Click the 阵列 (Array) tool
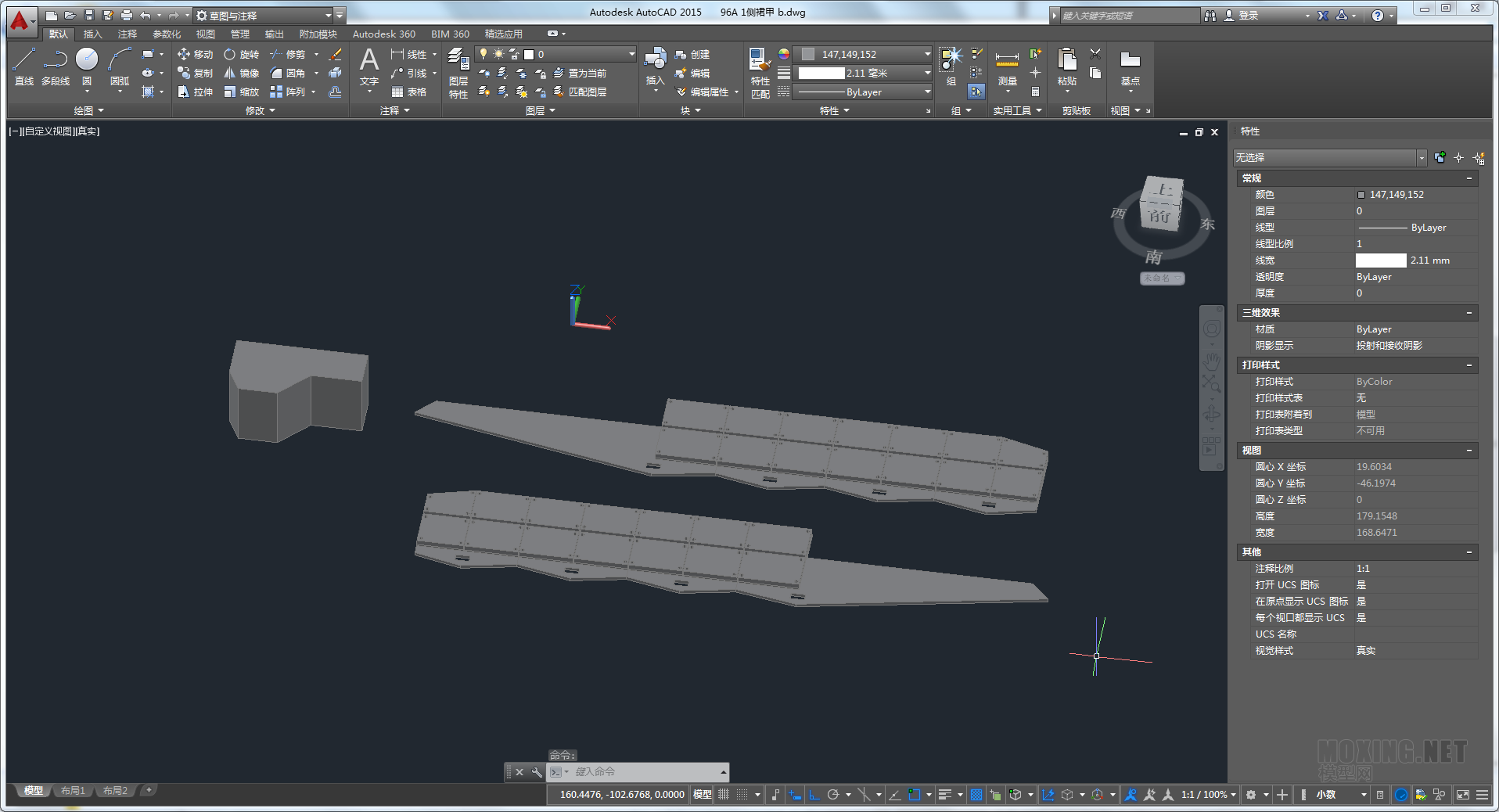 [x=288, y=92]
